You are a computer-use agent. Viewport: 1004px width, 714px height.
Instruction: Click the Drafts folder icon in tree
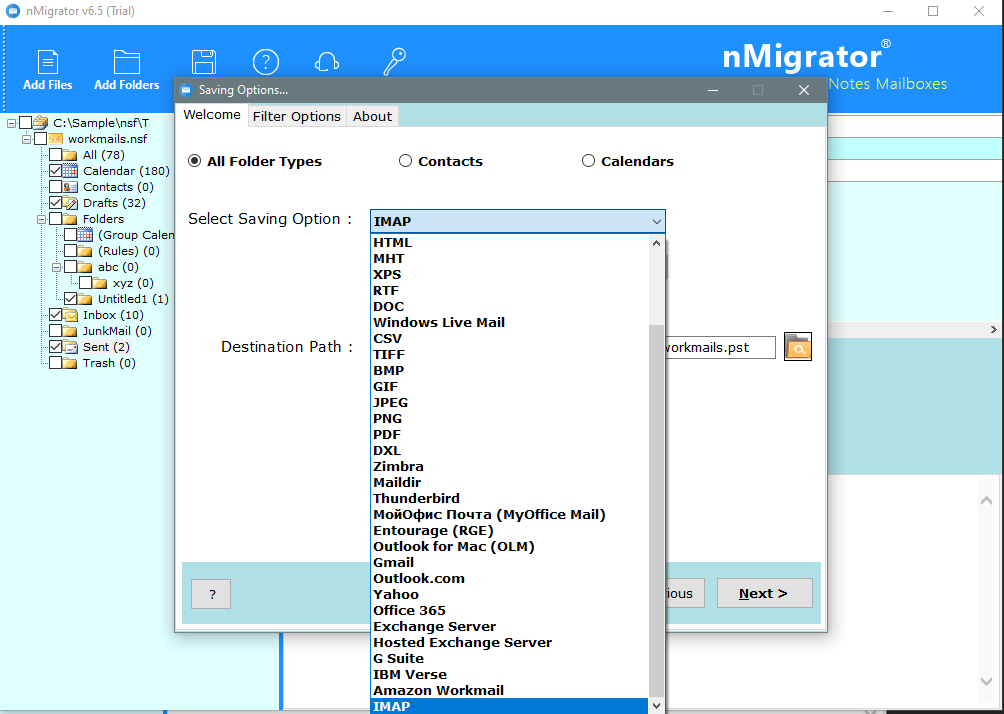(x=70, y=203)
